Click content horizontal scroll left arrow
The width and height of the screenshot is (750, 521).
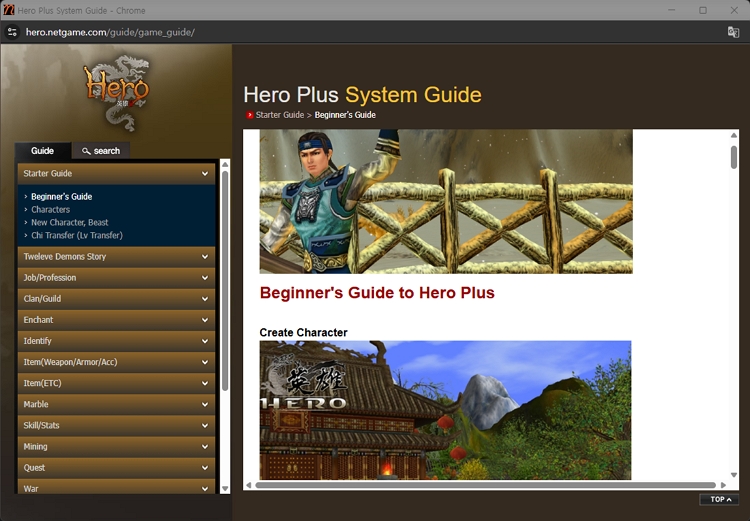tap(248, 485)
